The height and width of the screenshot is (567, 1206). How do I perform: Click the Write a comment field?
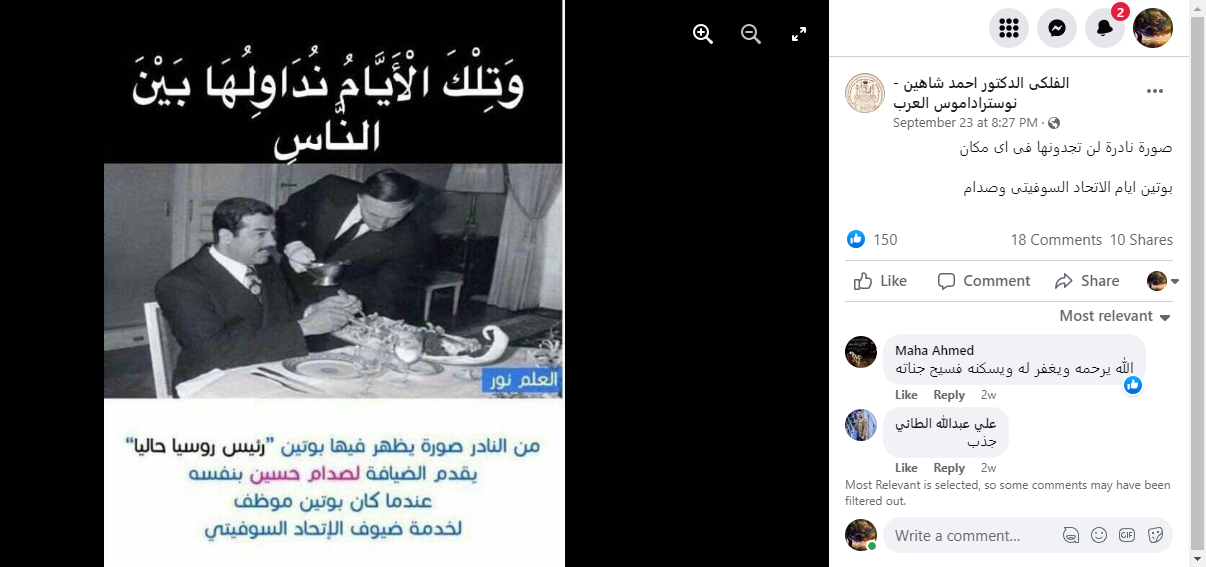(970, 535)
